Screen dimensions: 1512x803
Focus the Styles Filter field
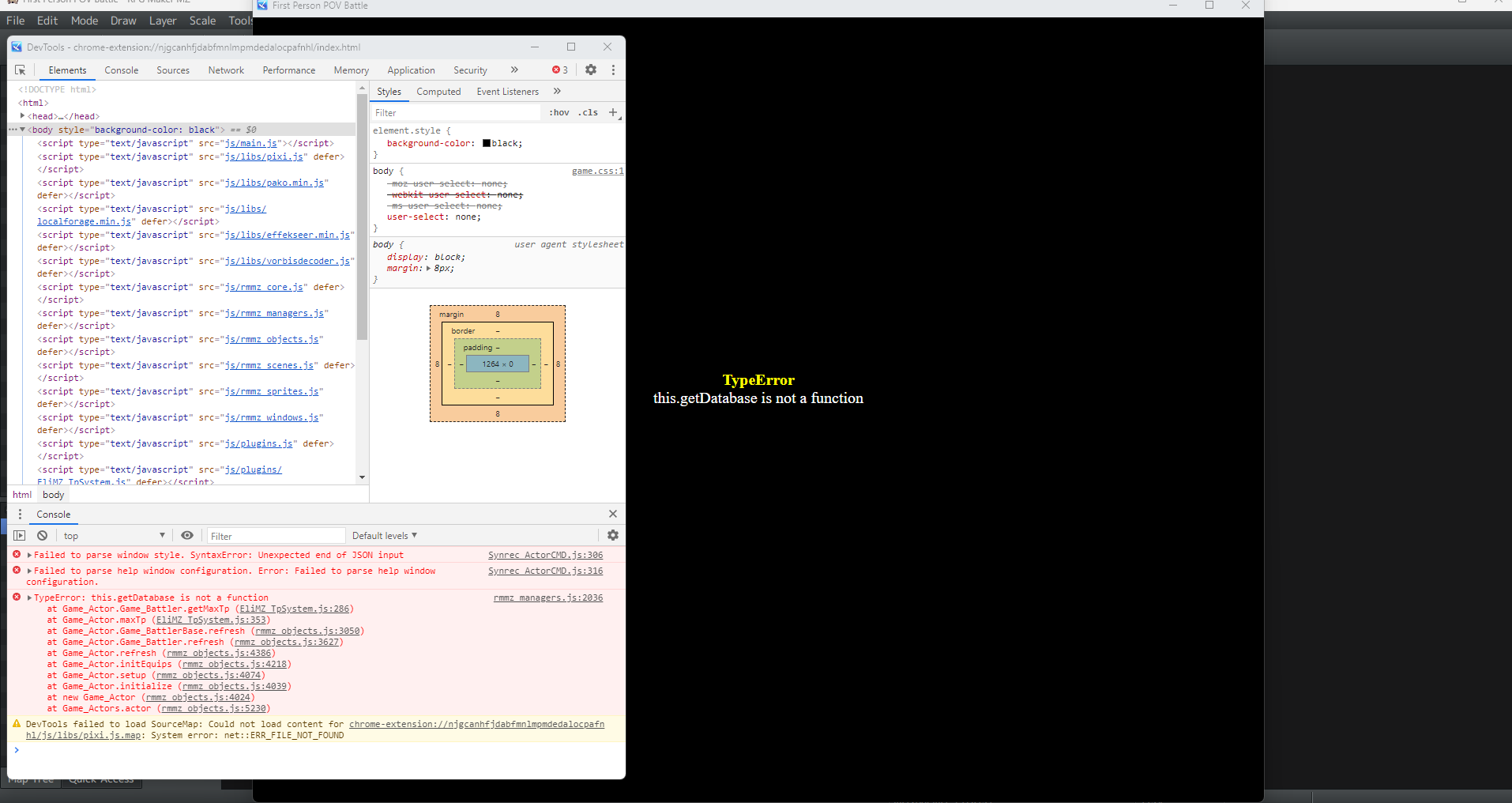pos(457,112)
